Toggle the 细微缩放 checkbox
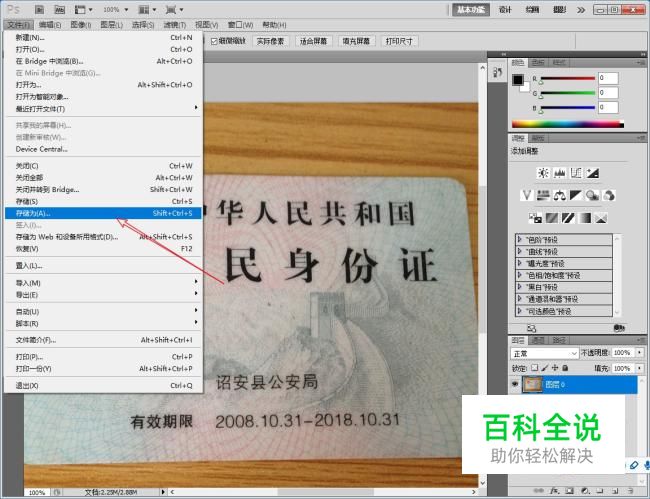Image resolution: width=650 pixels, height=499 pixels. pyautogui.click(x=214, y=41)
